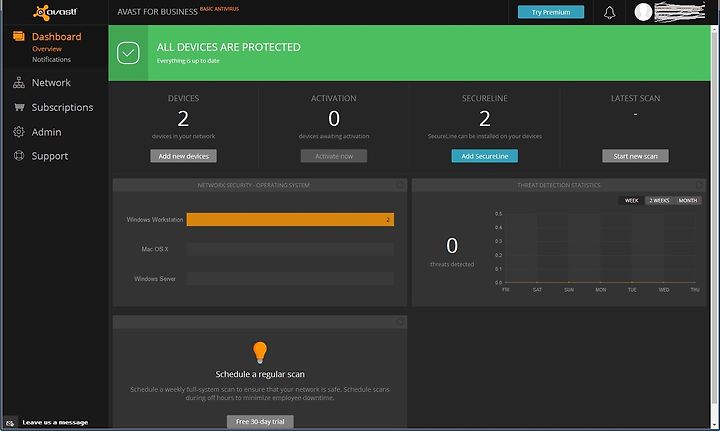The height and width of the screenshot is (431, 720).
Task: Click the Network sidebar icon
Action: tap(19, 83)
